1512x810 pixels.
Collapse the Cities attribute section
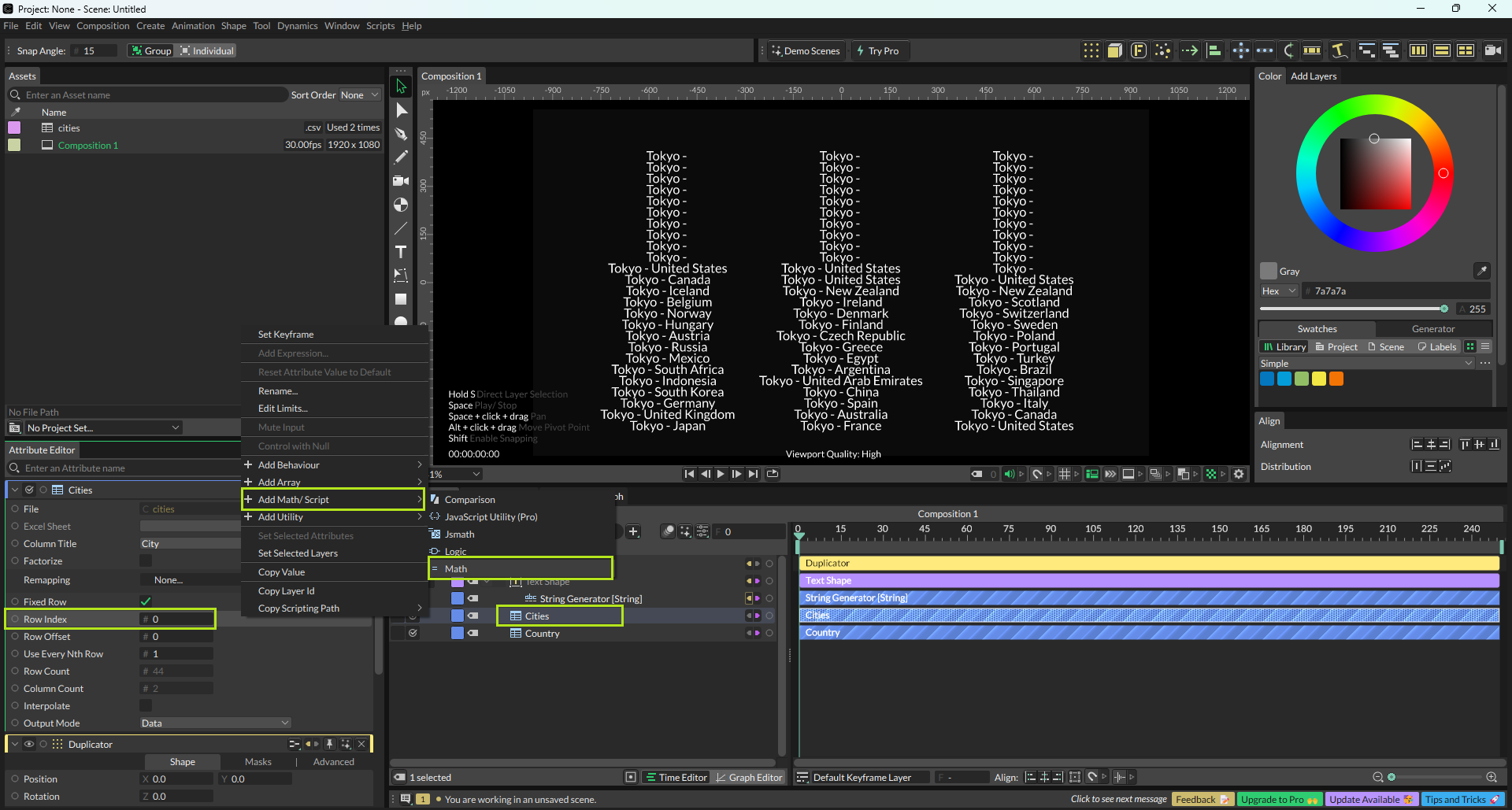click(x=15, y=490)
